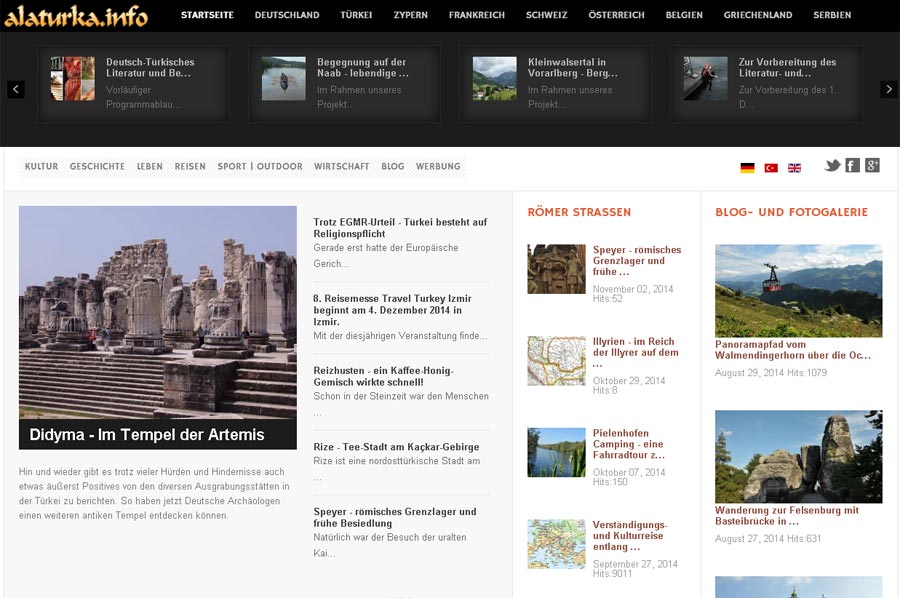This screenshot has width=900, height=598.
Task: Advance carousel with next arrow
Action: click(888, 89)
